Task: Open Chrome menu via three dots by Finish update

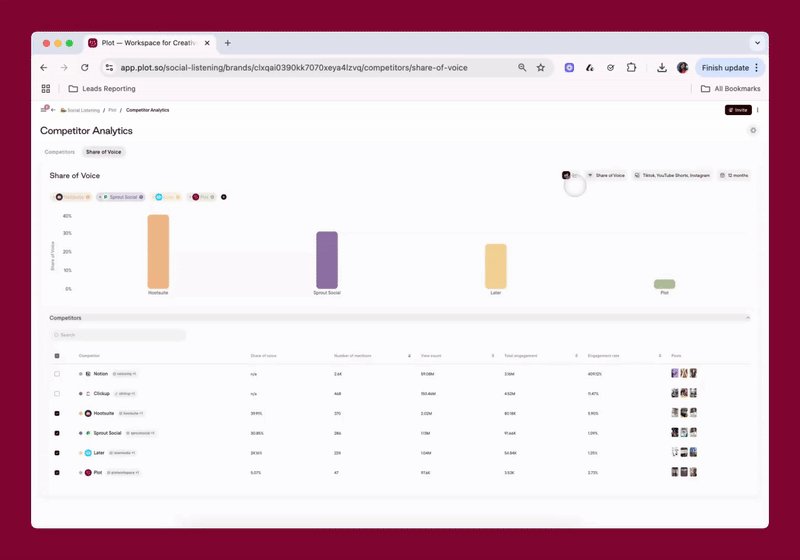Action: point(757,67)
